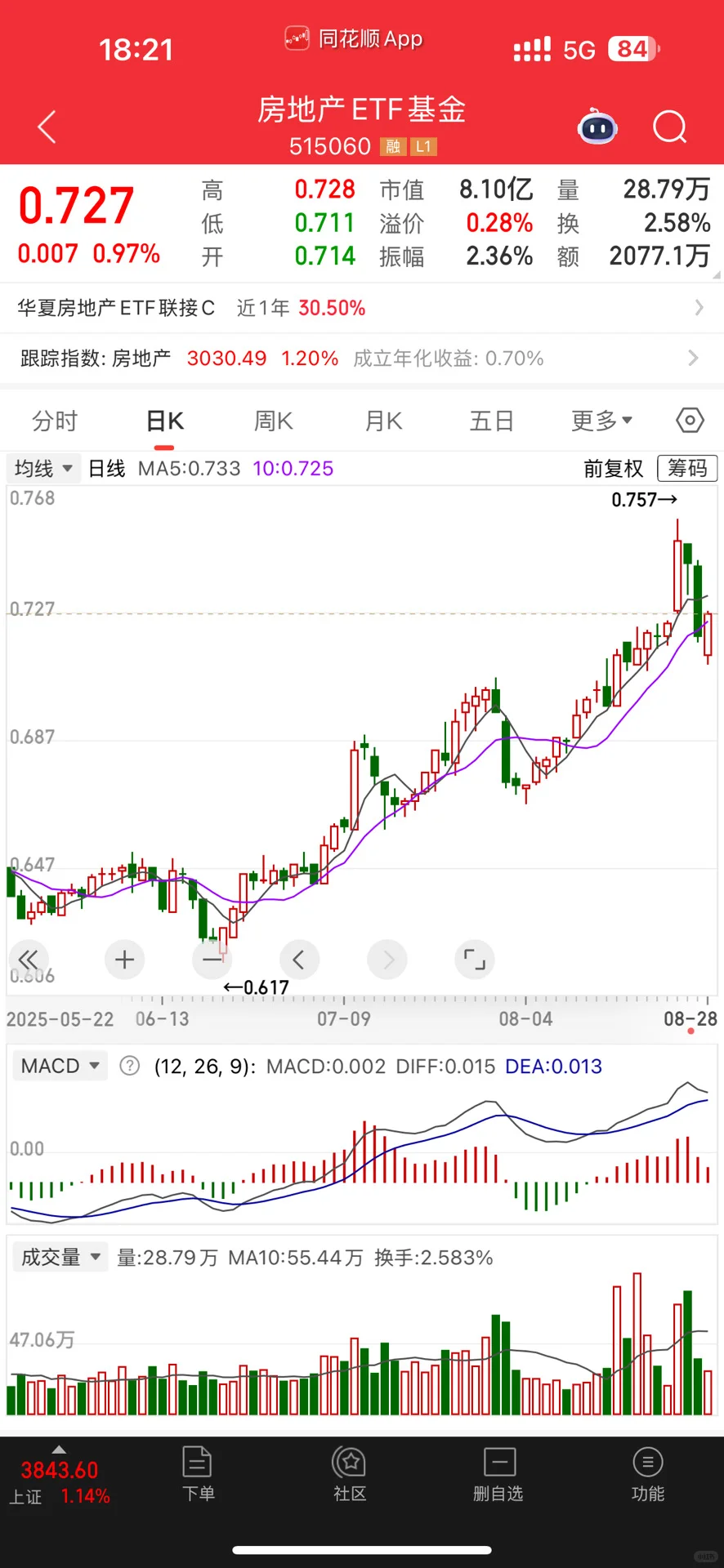This screenshot has width=724, height=1568.
Task: Tap DIFF:0.015 value
Action: click(x=445, y=1066)
